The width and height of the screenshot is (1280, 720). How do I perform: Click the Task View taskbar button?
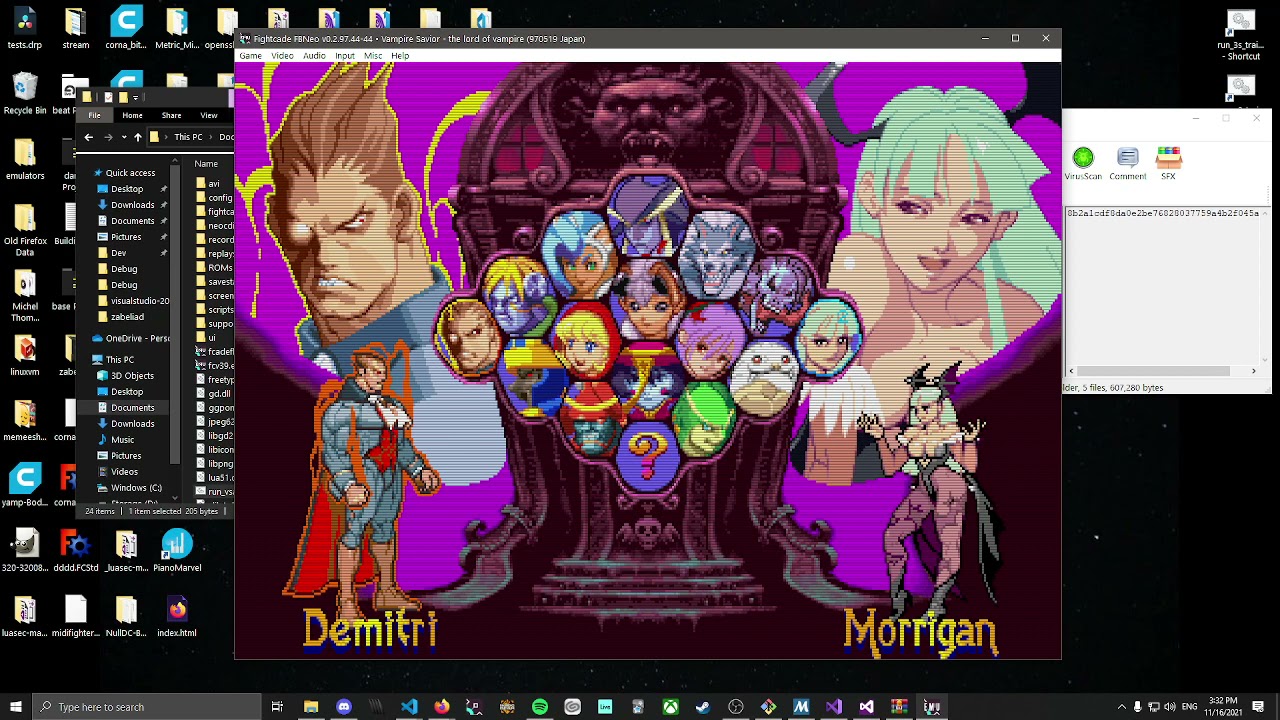pos(277,707)
